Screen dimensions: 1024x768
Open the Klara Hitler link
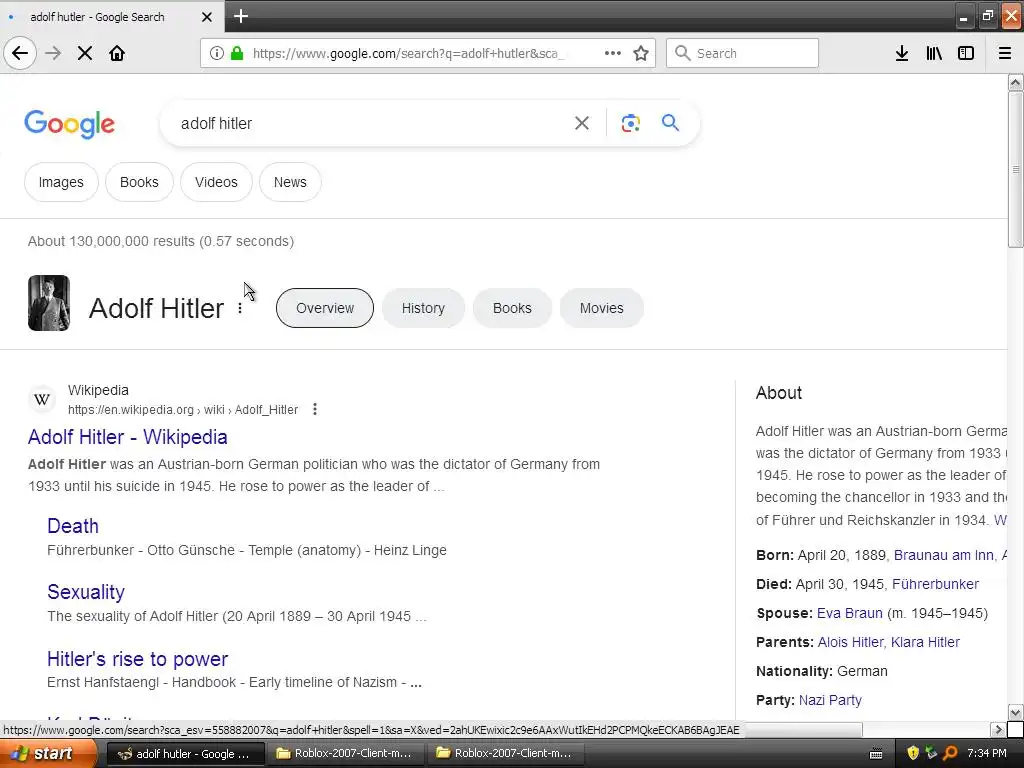click(x=925, y=642)
